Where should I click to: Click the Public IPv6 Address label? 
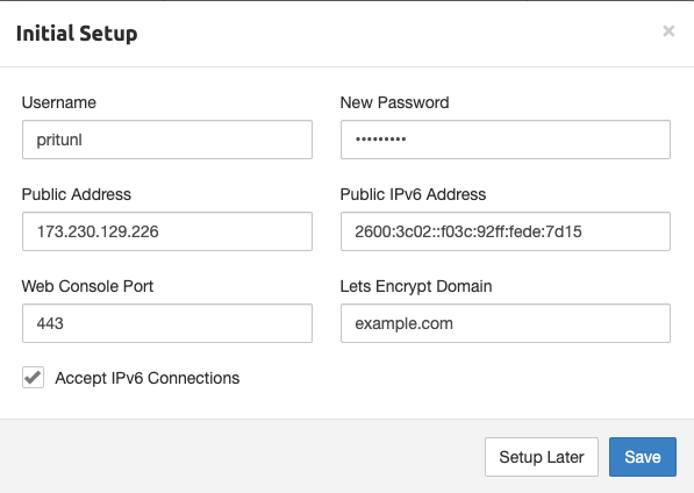pos(413,194)
